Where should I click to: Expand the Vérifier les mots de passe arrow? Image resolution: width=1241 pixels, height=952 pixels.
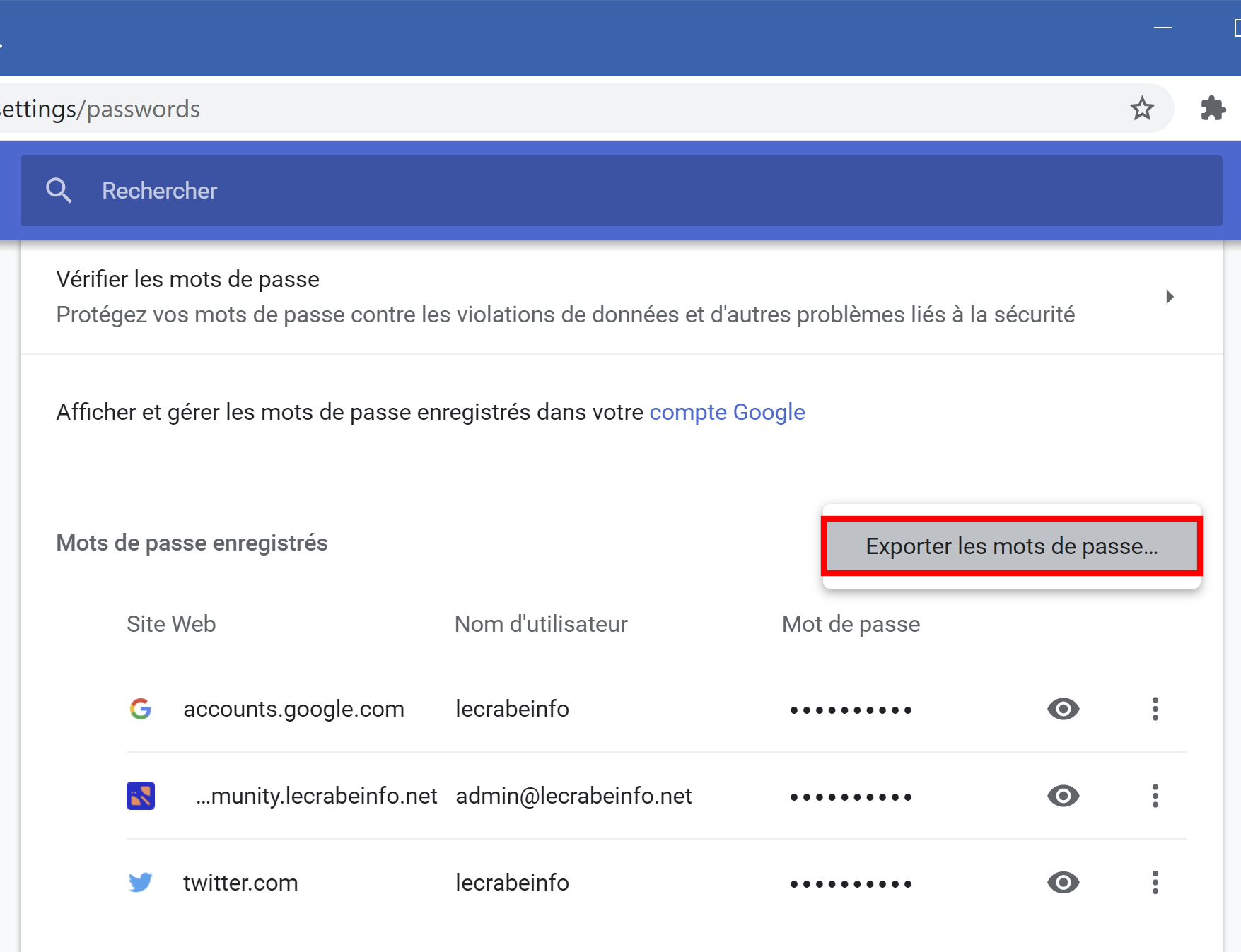pyautogui.click(x=1170, y=297)
